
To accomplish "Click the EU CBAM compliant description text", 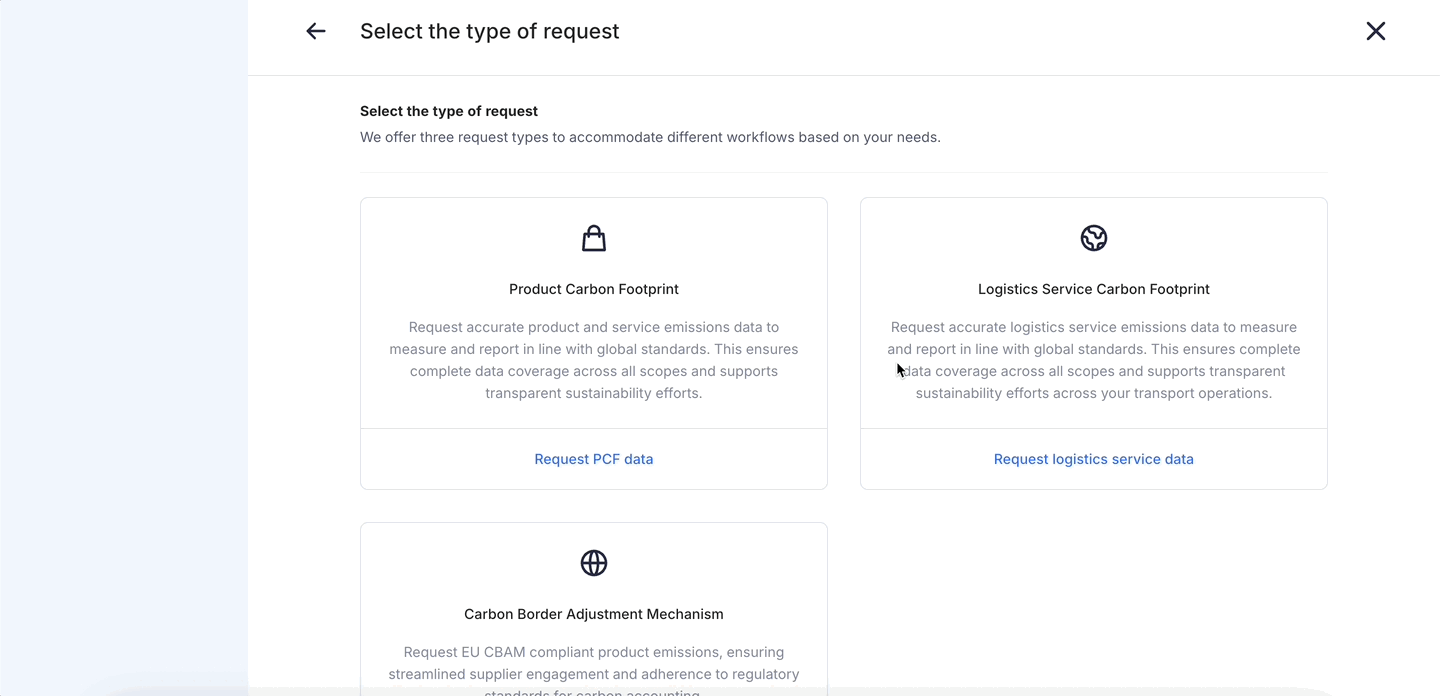I will [594, 662].
